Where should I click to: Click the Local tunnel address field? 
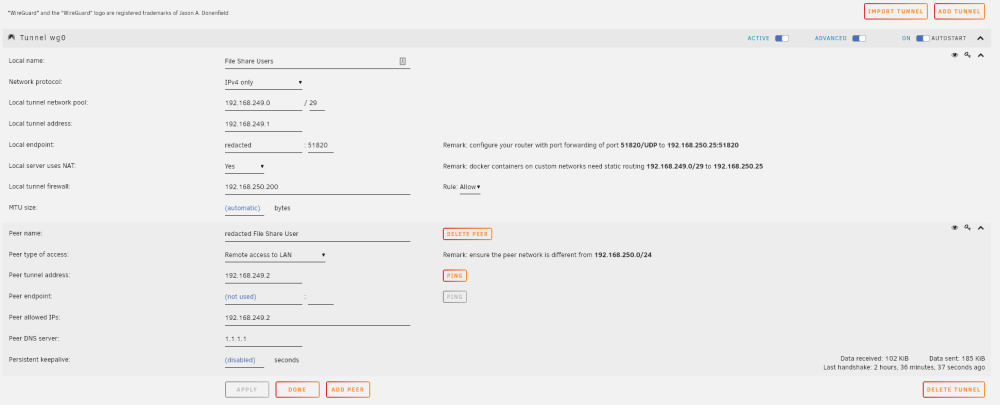coord(263,124)
